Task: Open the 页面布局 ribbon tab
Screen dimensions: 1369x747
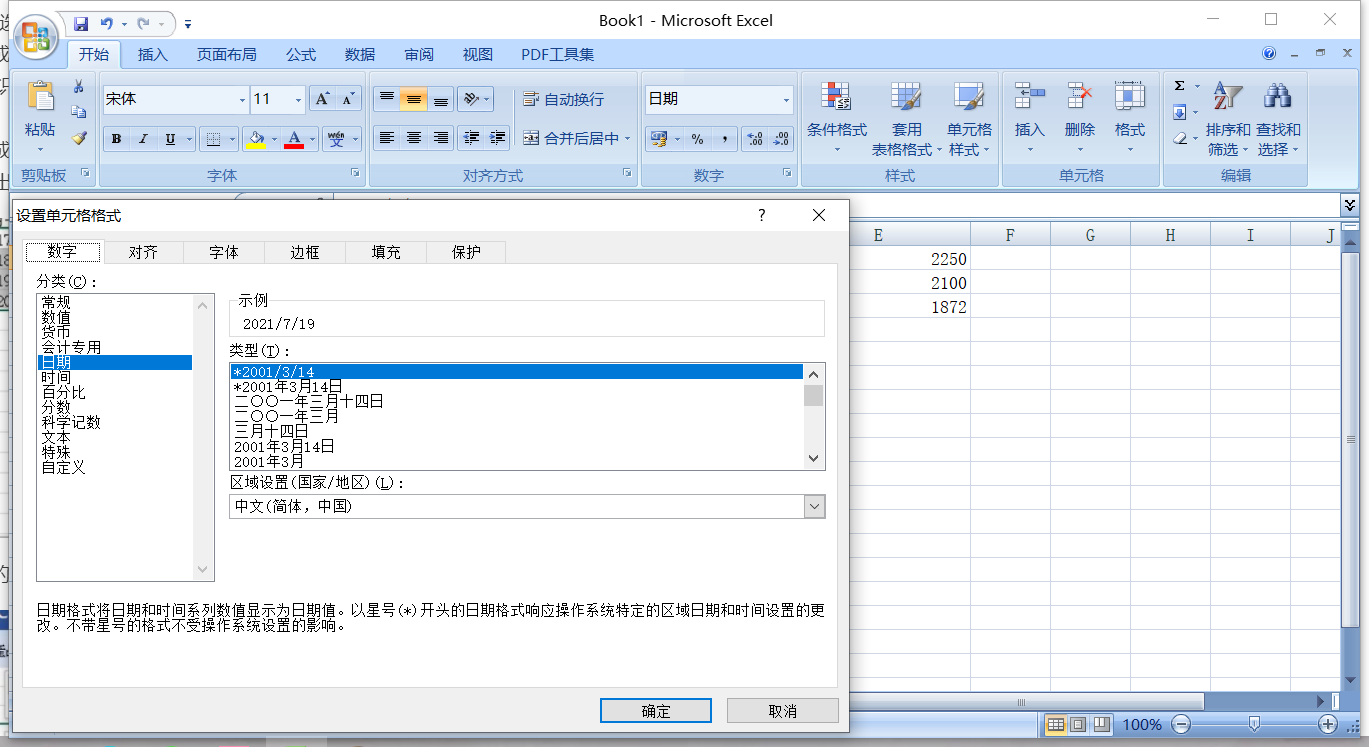Action: (x=226, y=55)
